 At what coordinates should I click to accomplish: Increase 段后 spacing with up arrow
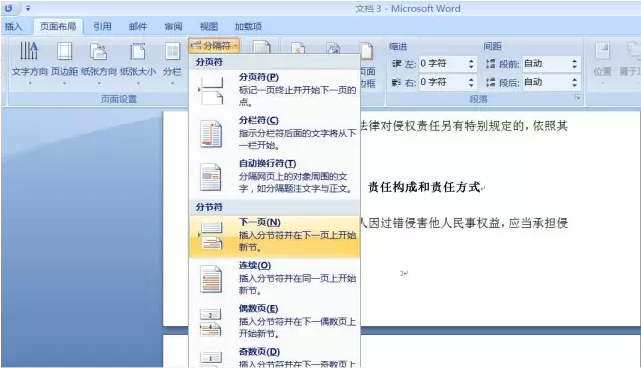[574, 80]
